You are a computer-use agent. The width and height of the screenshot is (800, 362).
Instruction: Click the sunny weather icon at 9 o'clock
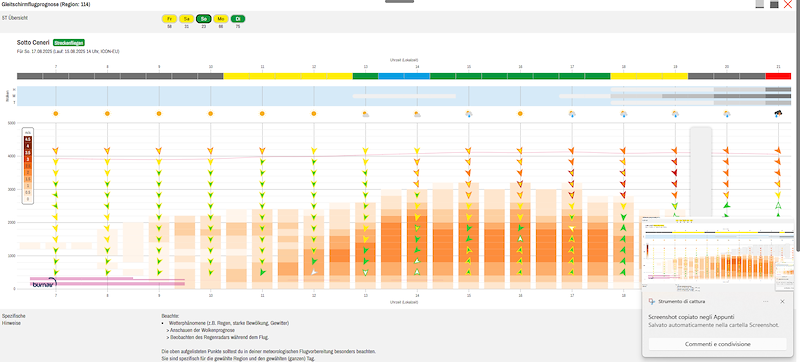pyautogui.click(x=159, y=114)
